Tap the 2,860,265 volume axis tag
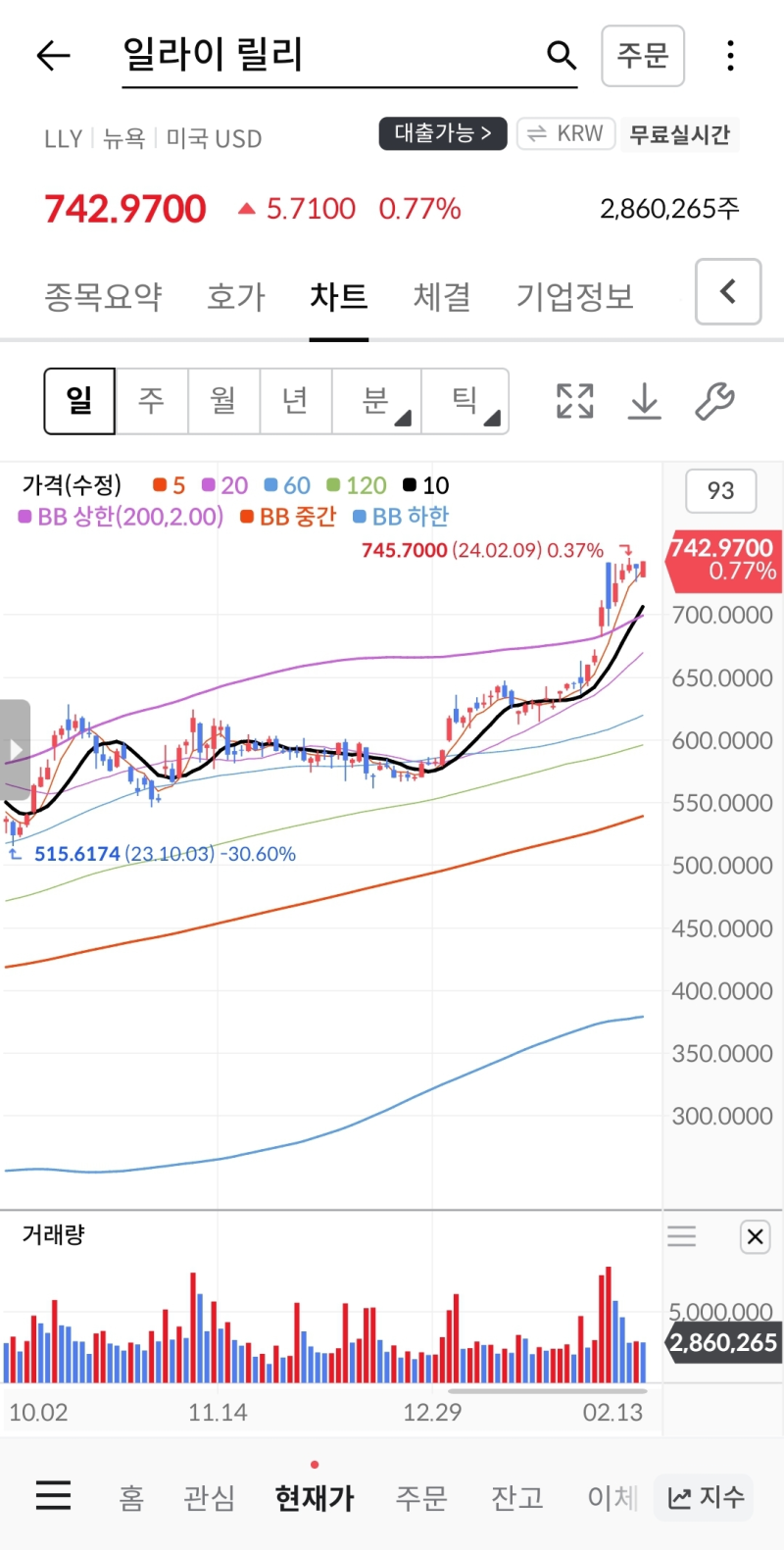 (x=723, y=1343)
